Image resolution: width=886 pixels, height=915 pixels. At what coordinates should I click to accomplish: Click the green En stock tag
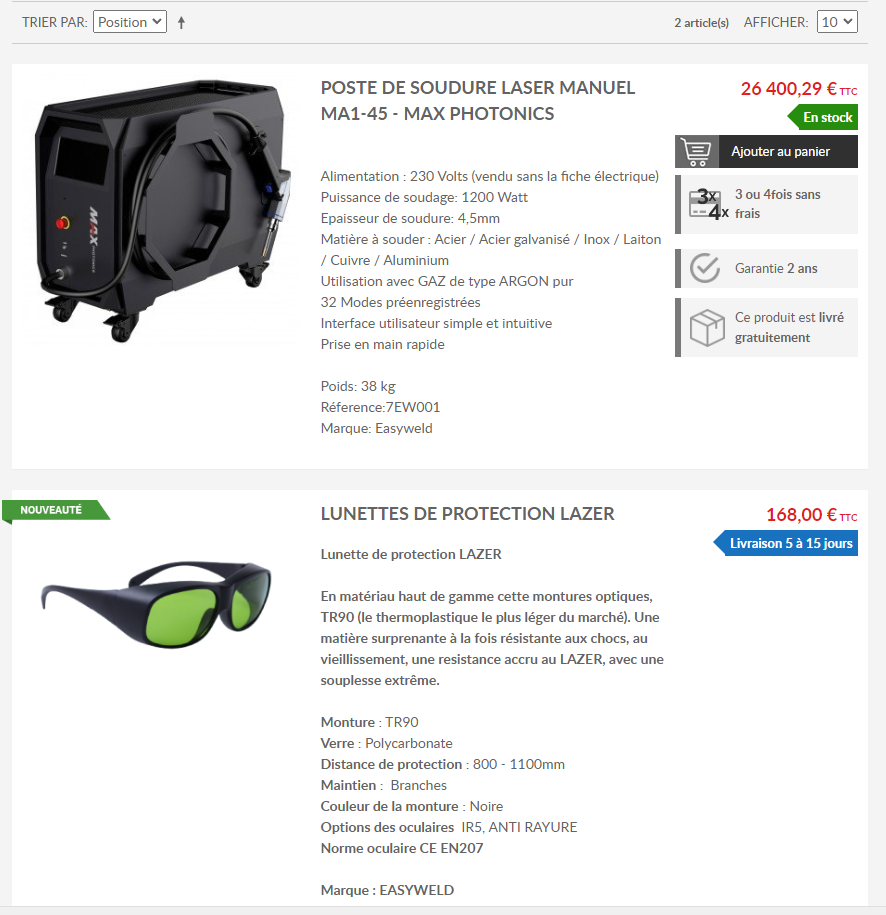pyautogui.click(x=822, y=117)
